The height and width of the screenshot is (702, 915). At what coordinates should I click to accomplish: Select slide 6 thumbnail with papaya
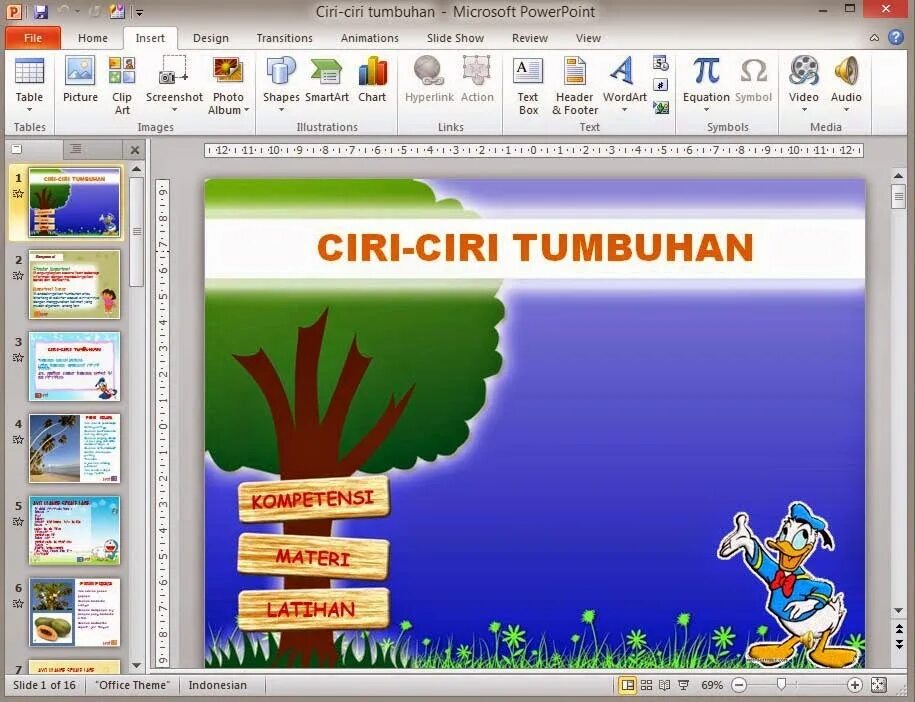pyautogui.click(x=74, y=612)
